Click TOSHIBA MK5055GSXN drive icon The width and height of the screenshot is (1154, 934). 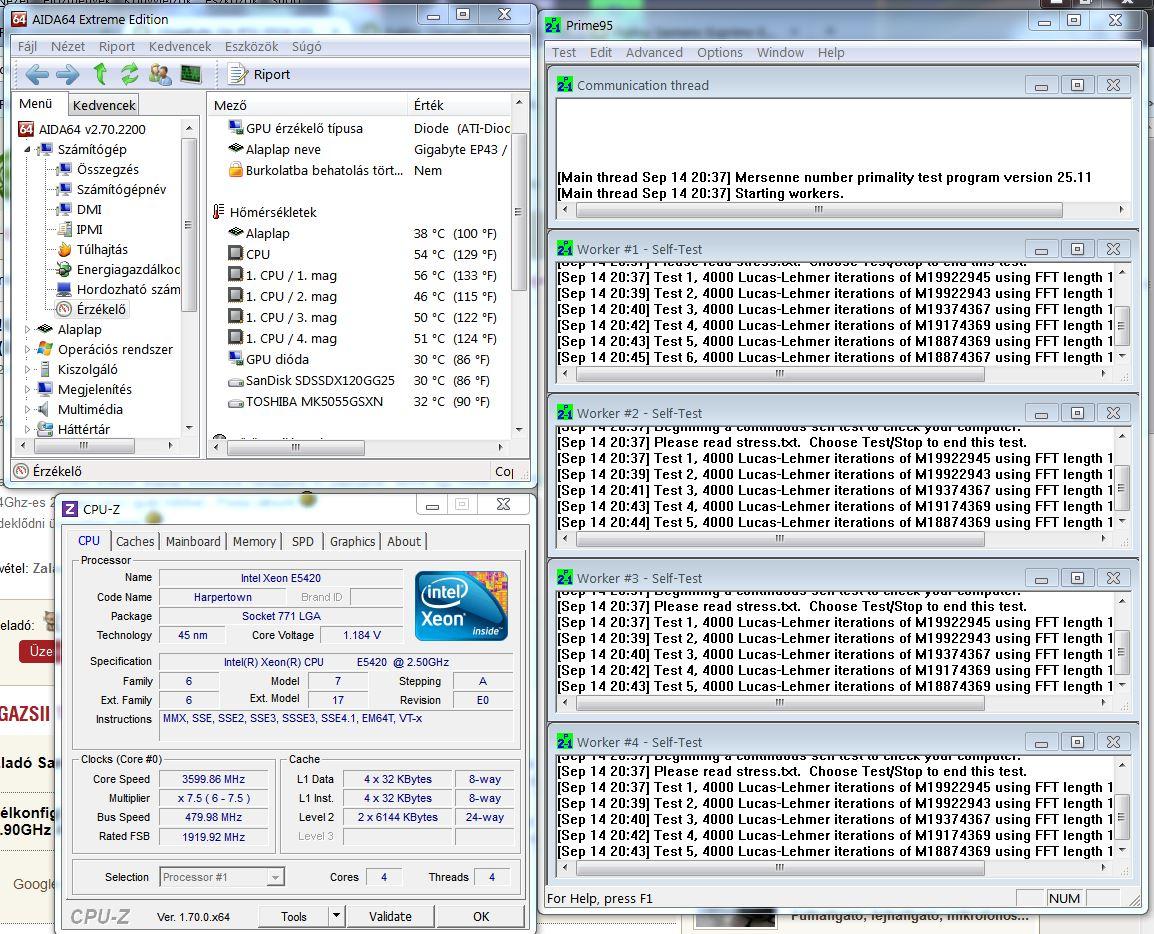coord(236,403)
